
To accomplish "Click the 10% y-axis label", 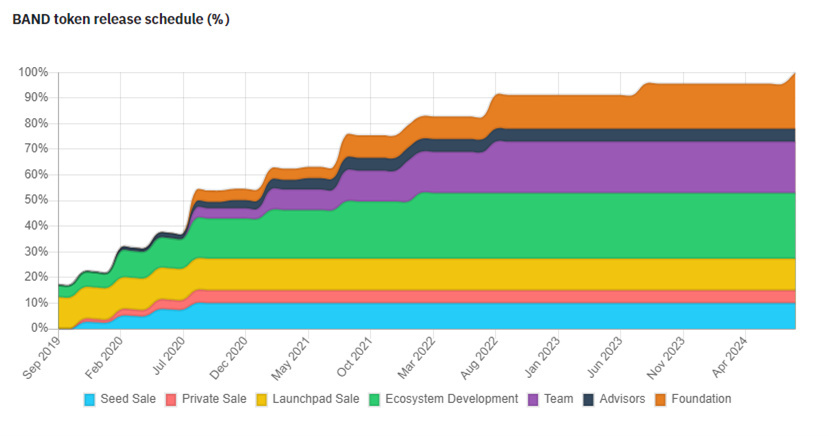I will [36, 303].
